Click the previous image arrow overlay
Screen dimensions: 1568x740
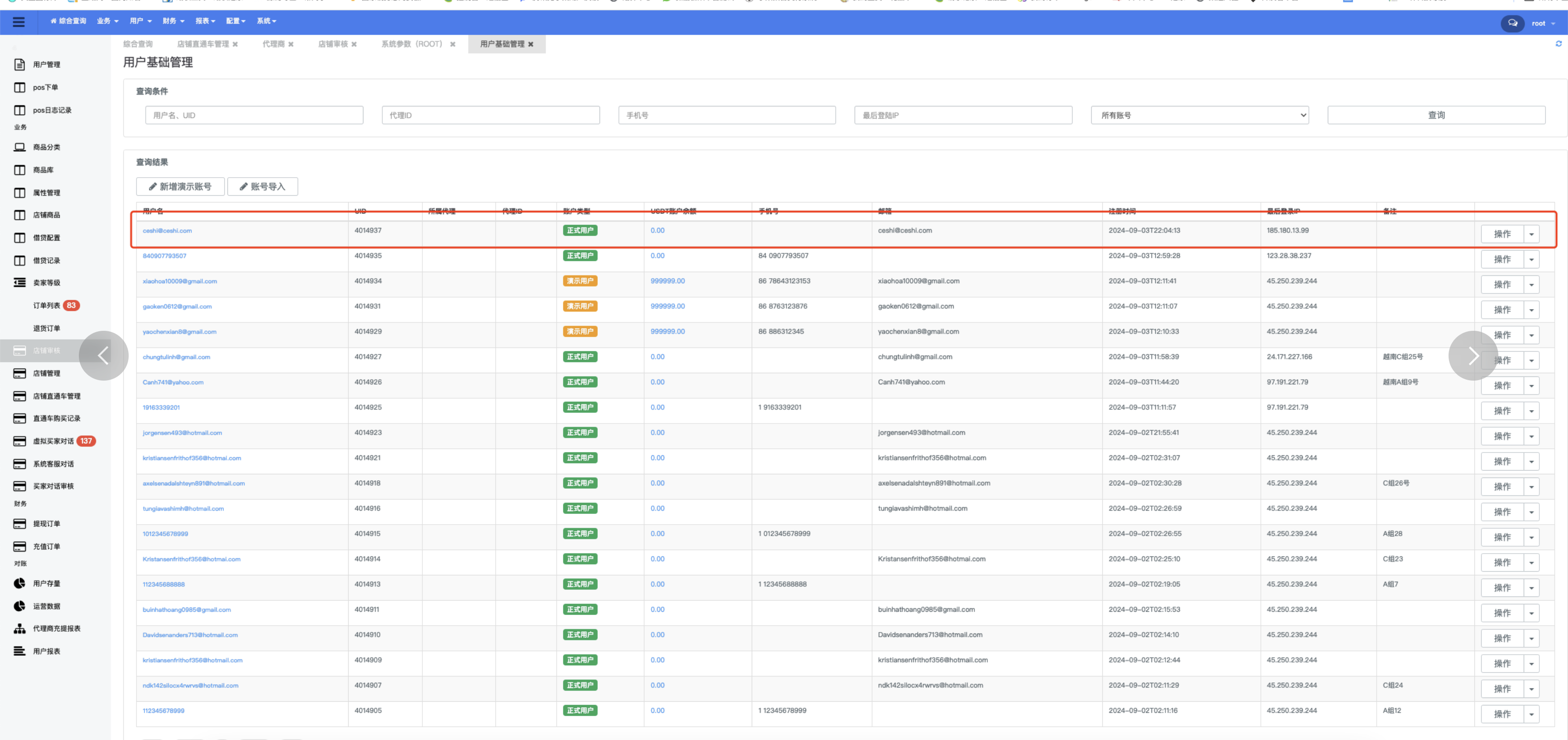pyautogui.click(x=103, y=356)
